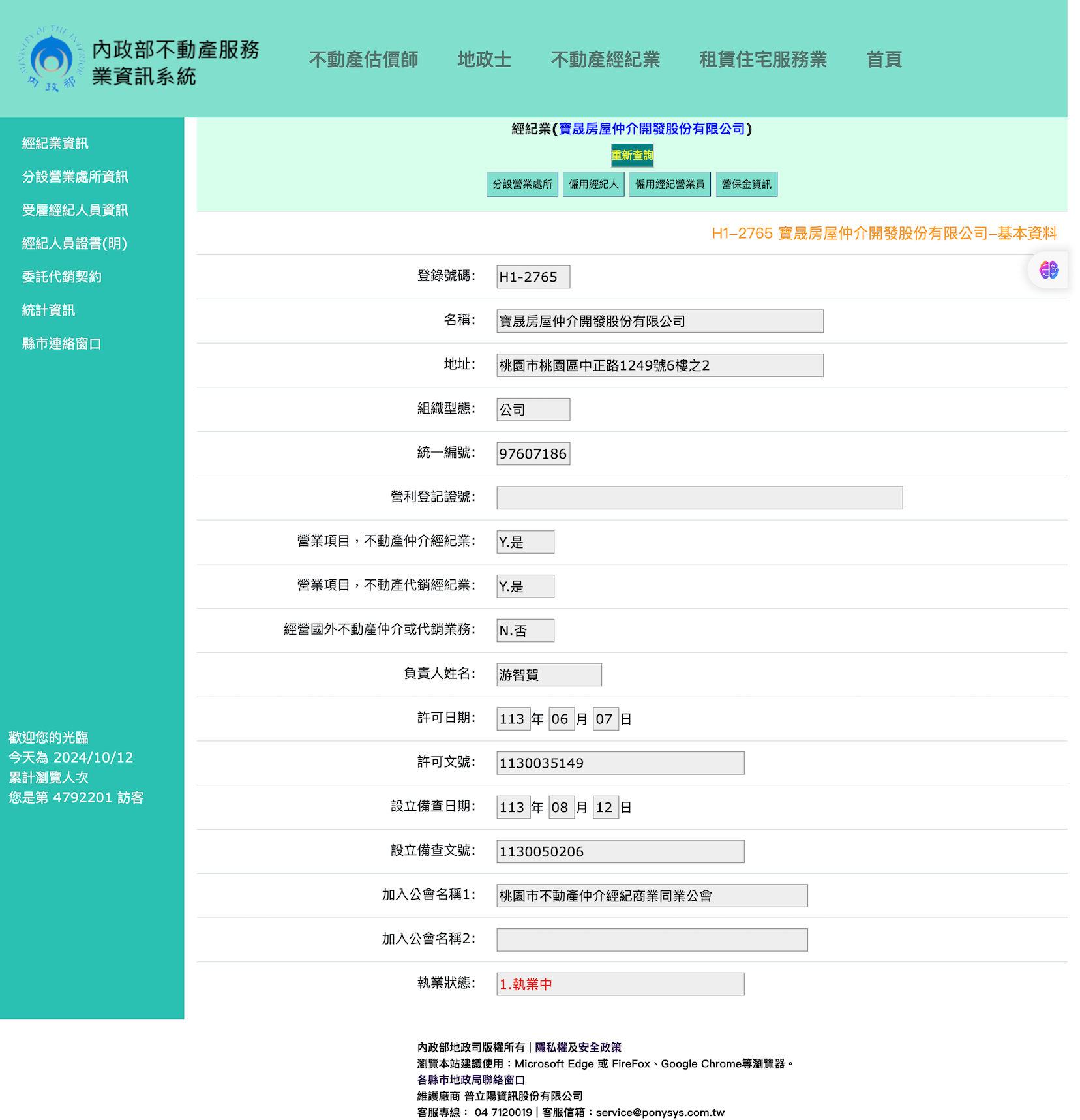Click the 組織型態 field showing 公司
1080x1120 pixels.
coord(533,410)
